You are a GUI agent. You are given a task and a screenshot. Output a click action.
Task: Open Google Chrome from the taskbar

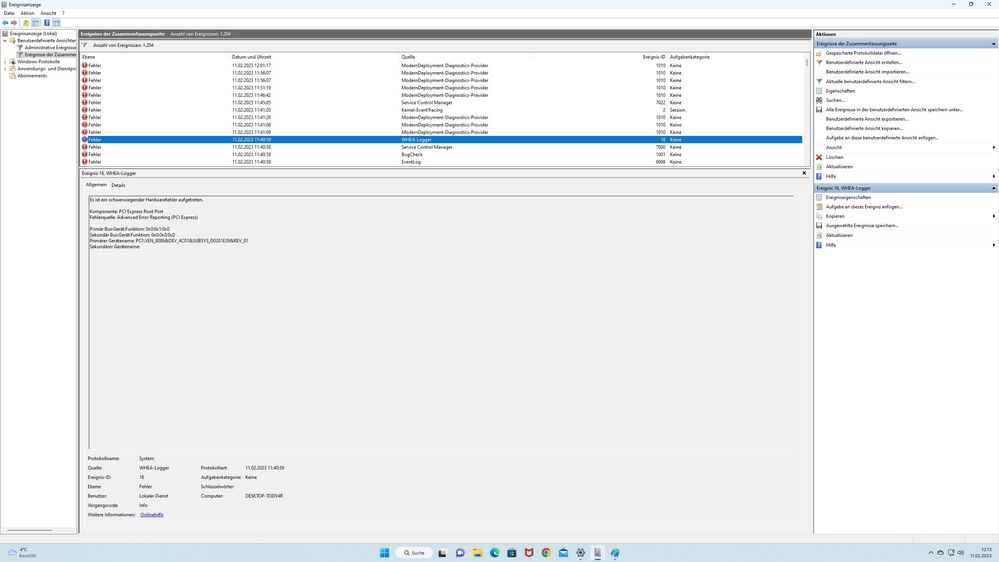point(546,553)
